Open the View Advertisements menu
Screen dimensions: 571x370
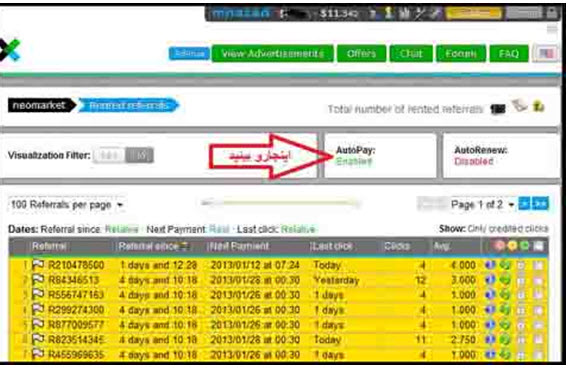coord(272,54)
